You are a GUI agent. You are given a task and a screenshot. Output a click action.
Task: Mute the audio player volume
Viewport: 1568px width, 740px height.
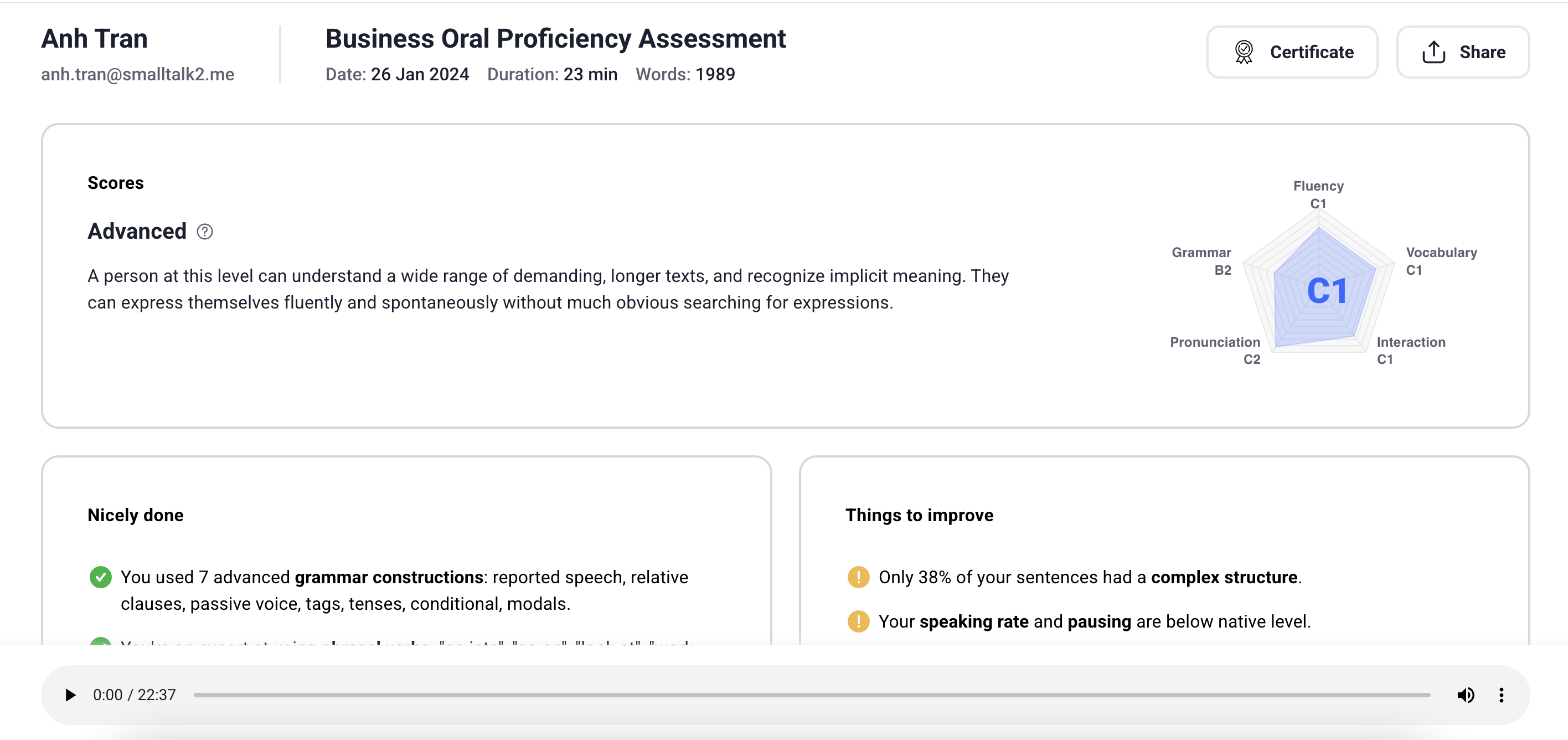coord(1465,695)
